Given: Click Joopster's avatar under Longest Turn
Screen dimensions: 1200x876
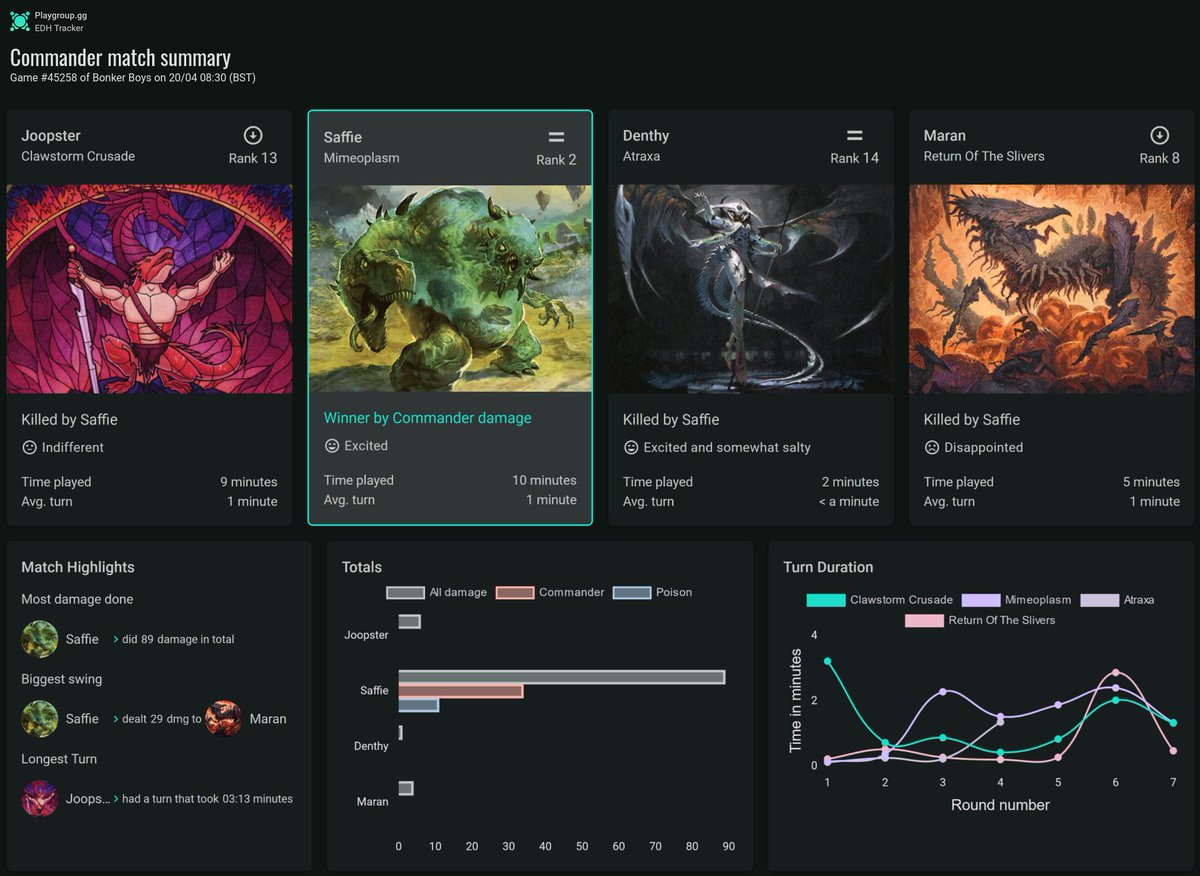Looking at the screenshot, I should coord(40,799).
